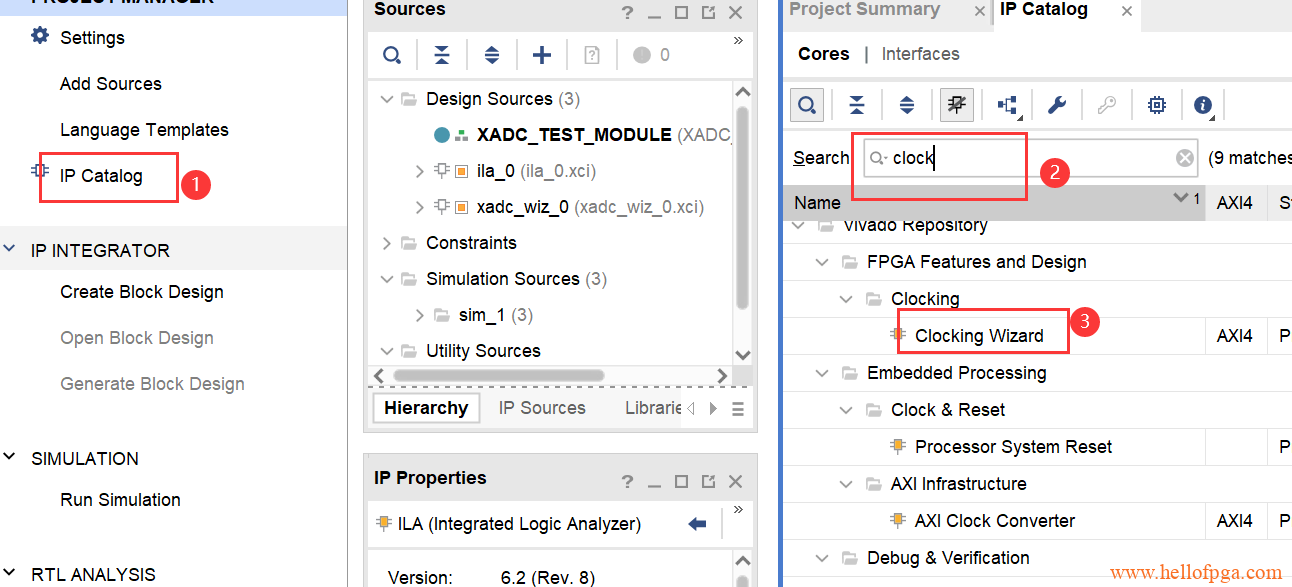Click Add Sources plus icon in Sources panel

[x=541, y=55]
